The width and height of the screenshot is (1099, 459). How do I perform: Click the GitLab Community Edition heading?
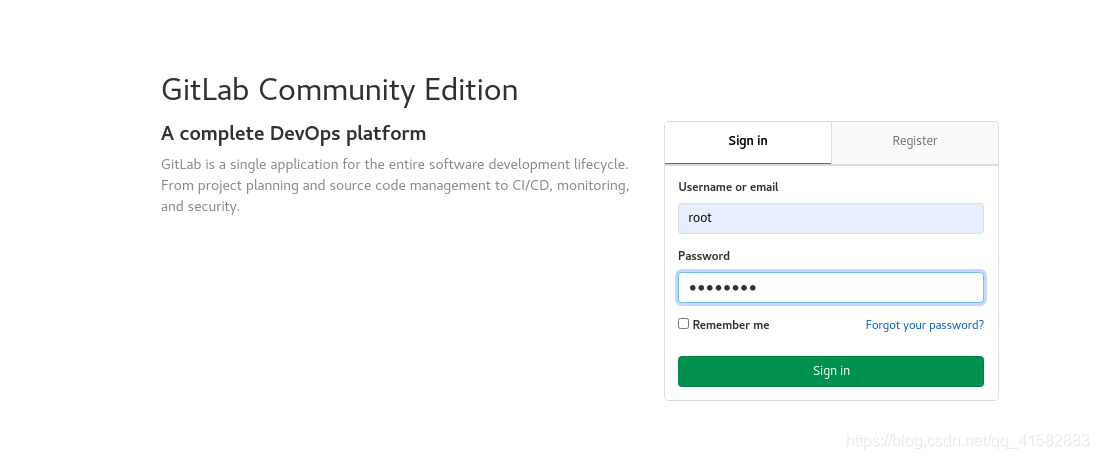click(339, 90)
